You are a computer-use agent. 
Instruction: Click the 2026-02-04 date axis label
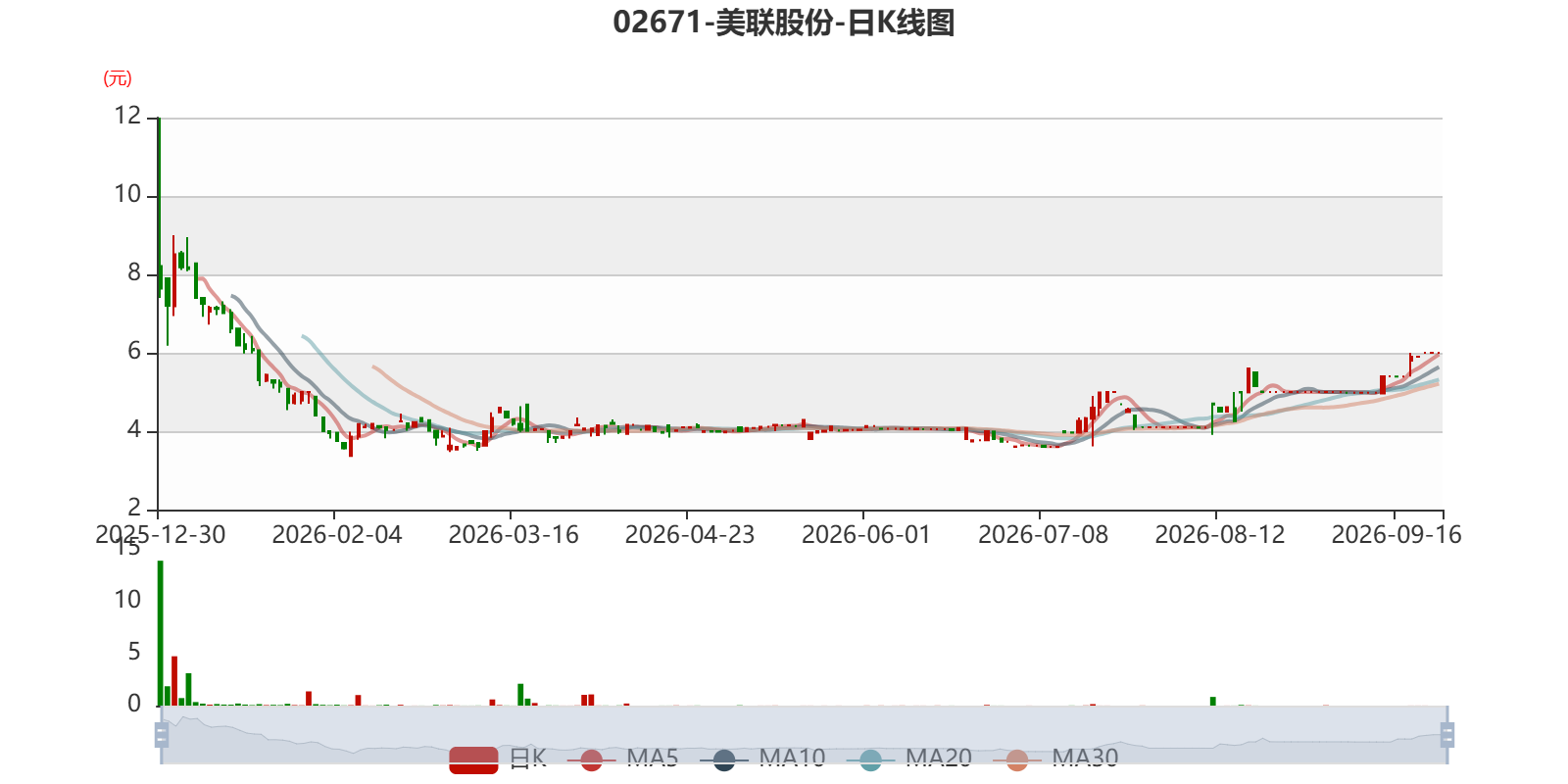point(336,534)
